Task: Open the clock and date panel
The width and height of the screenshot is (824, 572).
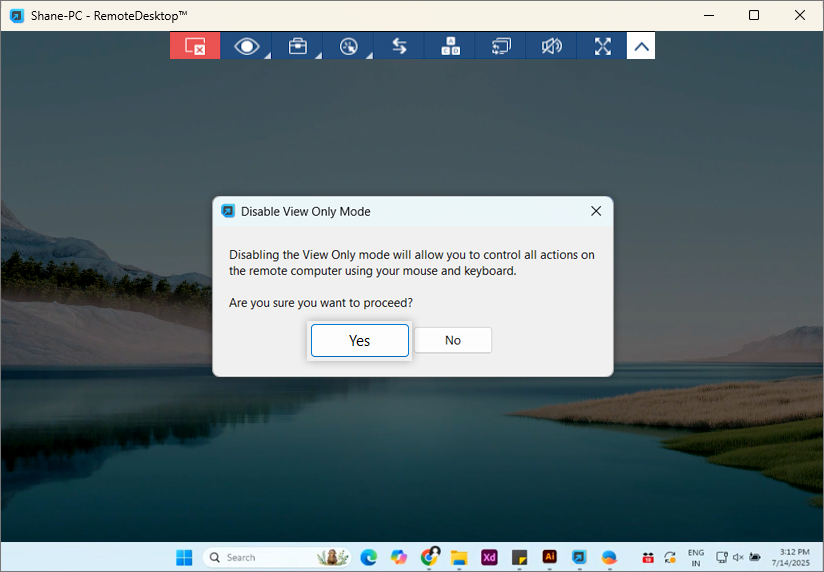Action: [x=789, y=557]
